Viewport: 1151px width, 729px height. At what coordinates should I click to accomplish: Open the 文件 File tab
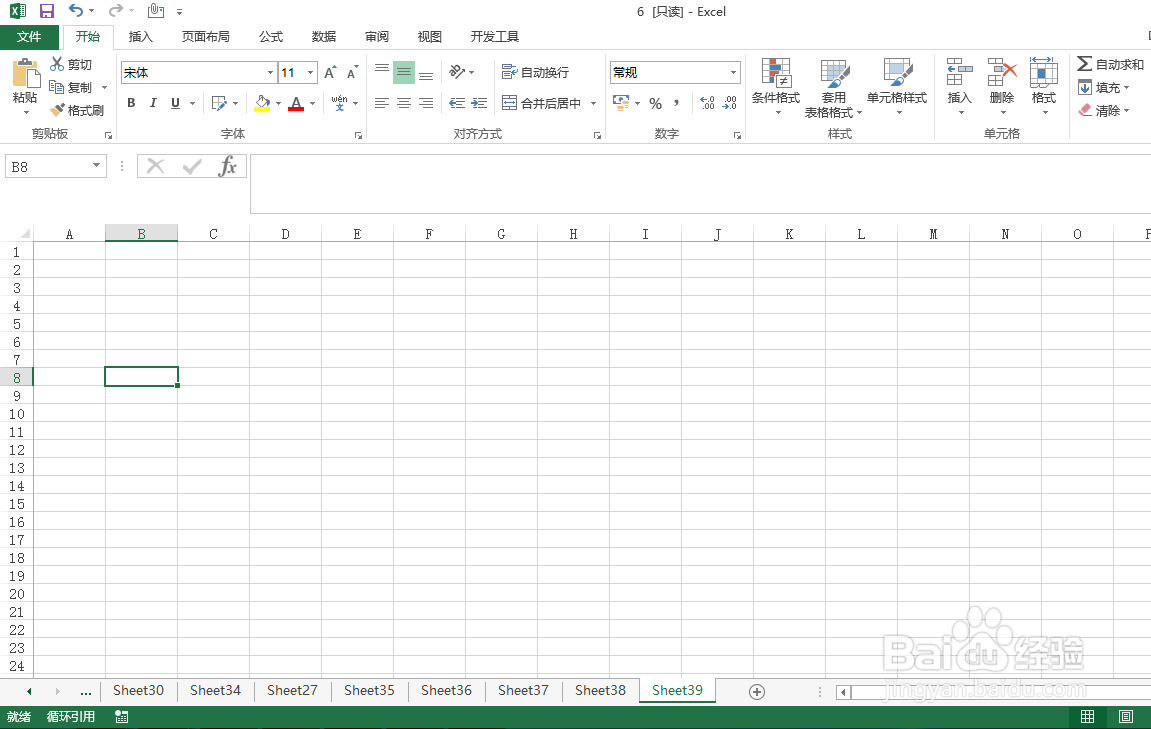[x=29, y=37]
